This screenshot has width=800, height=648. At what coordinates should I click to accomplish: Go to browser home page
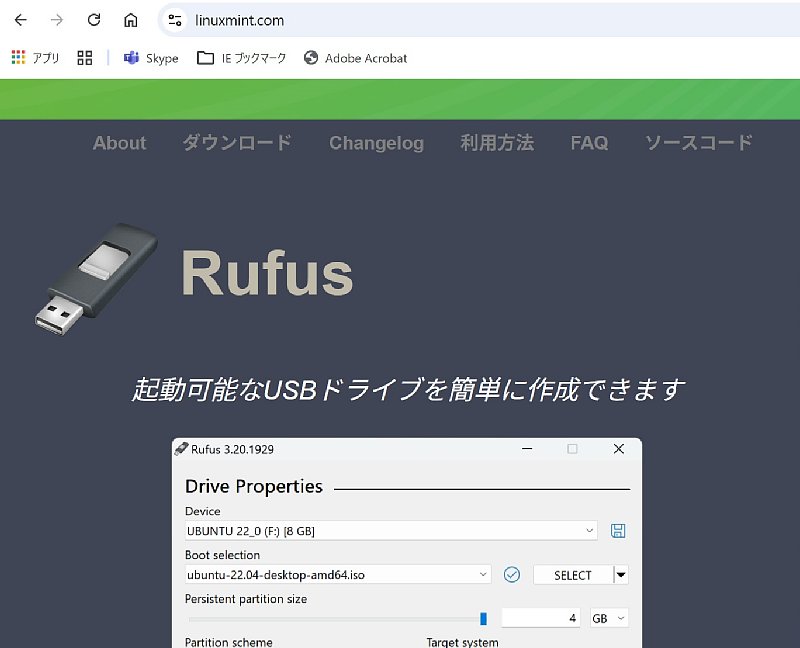[x=131, y=20]
